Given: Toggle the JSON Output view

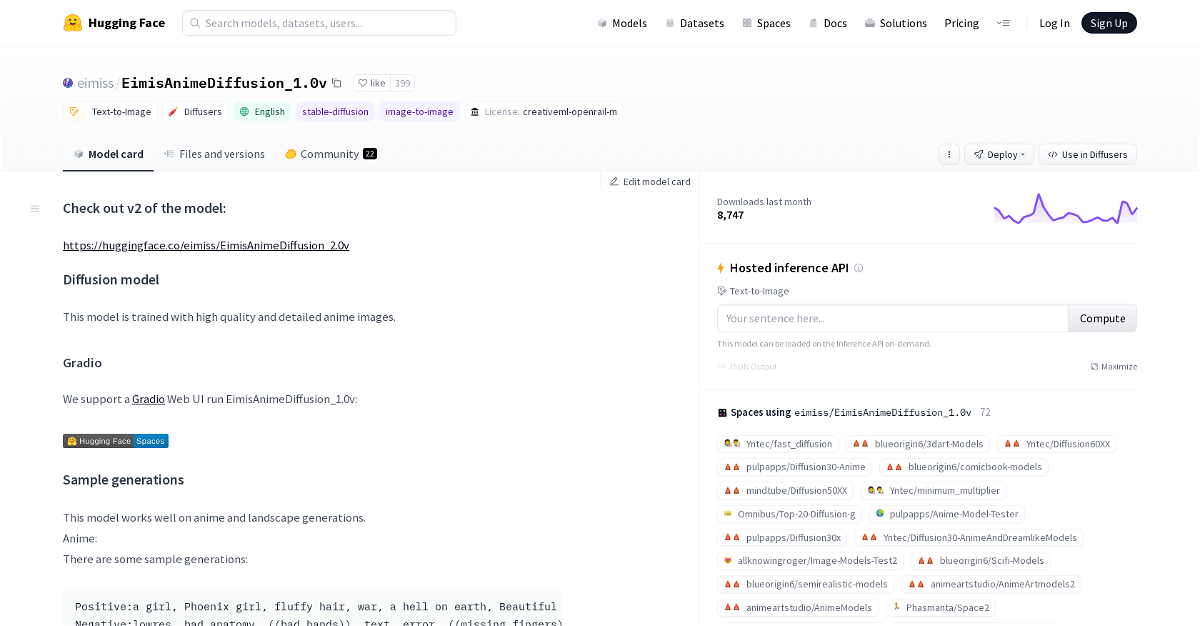Looking at the screenshot, I should 747,366.
